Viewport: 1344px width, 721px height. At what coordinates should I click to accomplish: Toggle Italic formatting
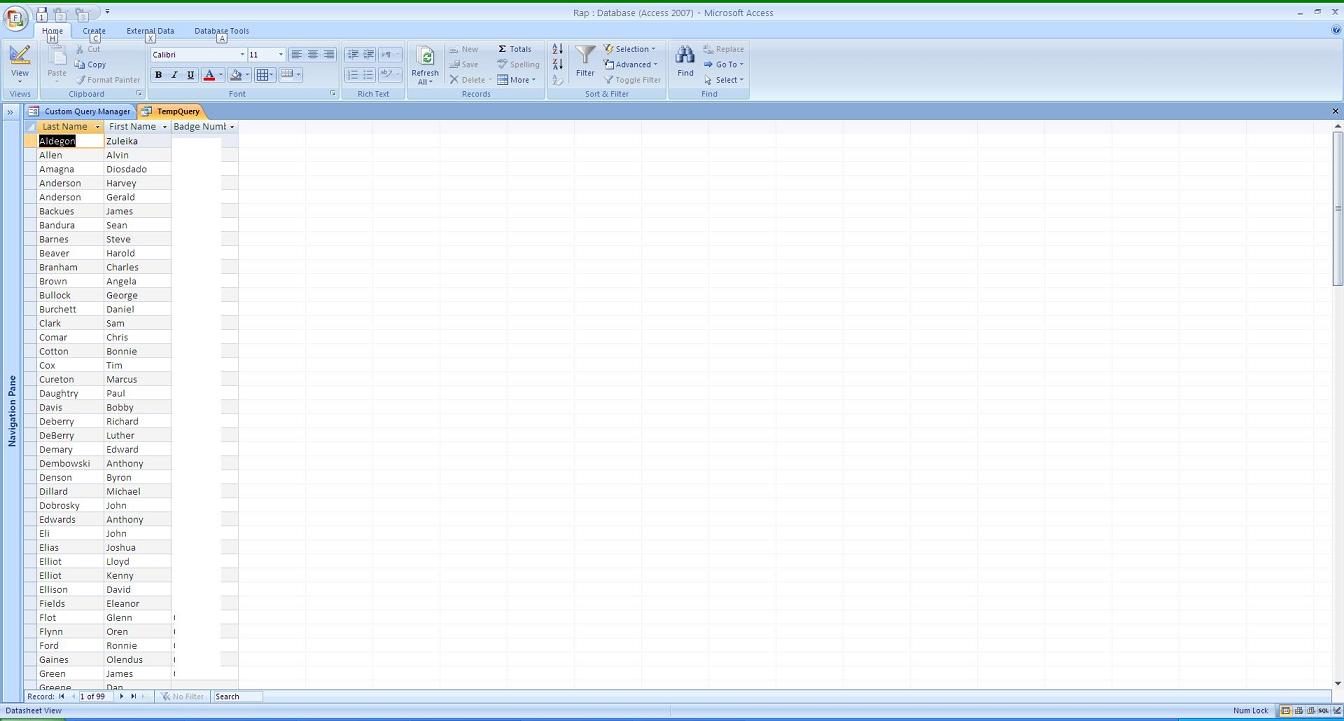point(174,75)
